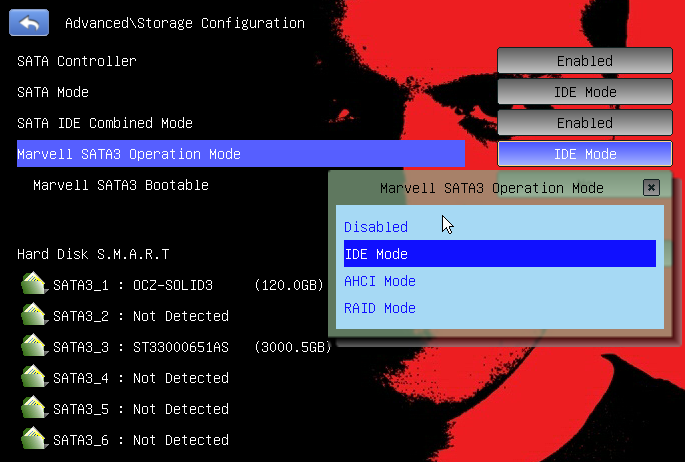
Task: Click the (3000.5GB) capacity text
Action: pyautogui.click(x=293, y=347)
